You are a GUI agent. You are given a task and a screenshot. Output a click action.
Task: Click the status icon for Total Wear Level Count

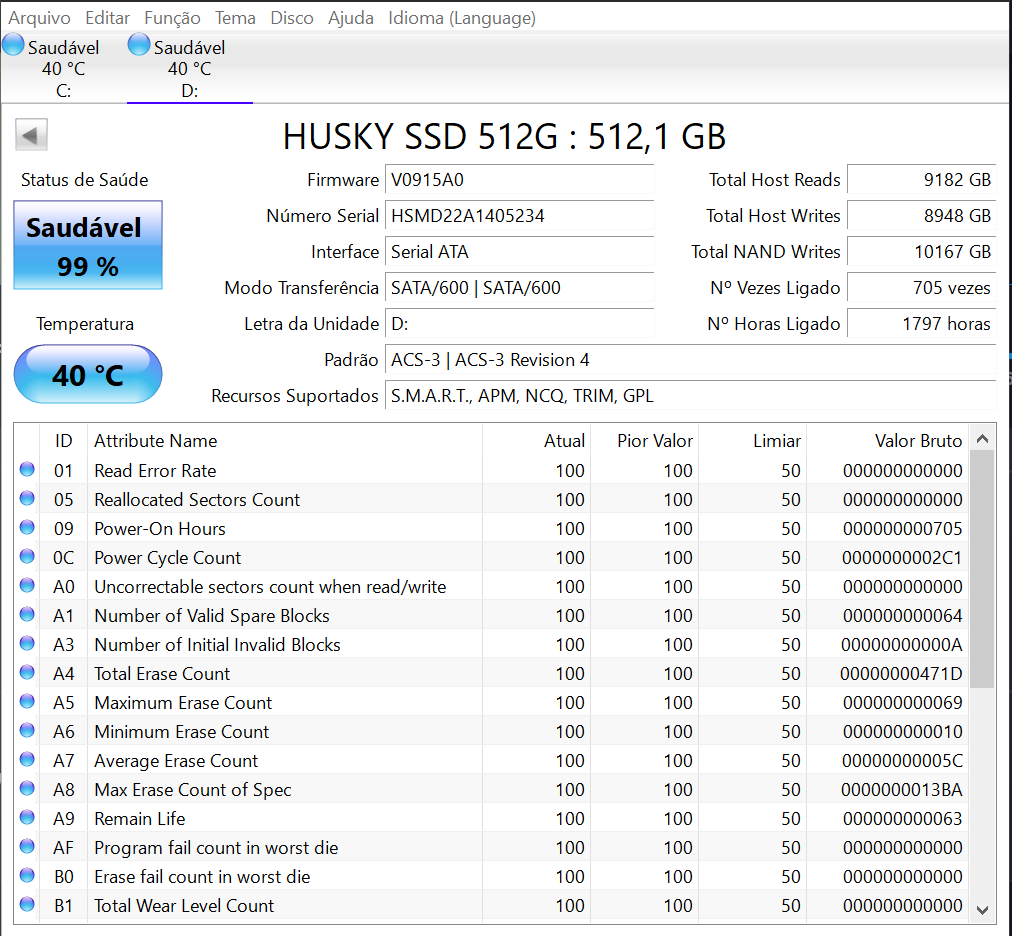tap(27, 904)
